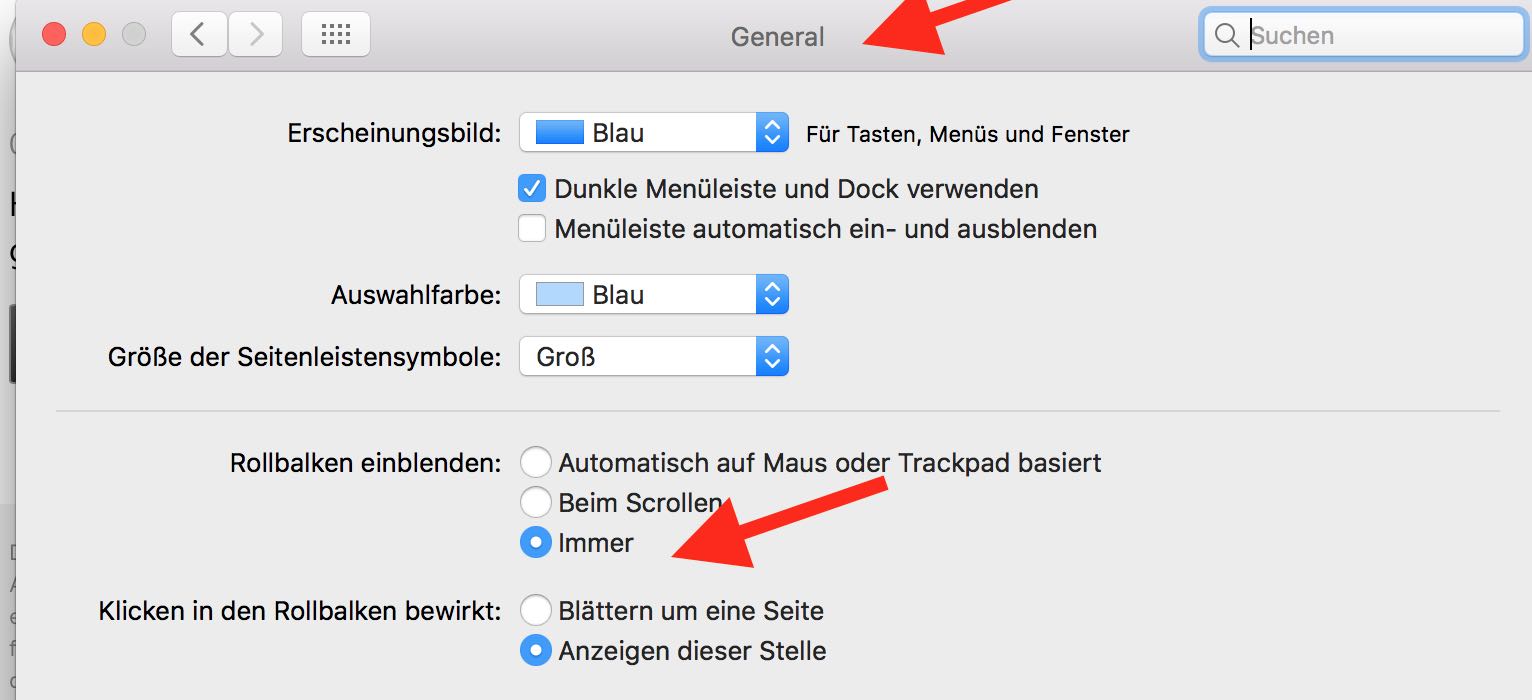Click the yellow minimize window button
Image resolution: width=1532 pixels, height=700 pixels.
tap(93, 34)
